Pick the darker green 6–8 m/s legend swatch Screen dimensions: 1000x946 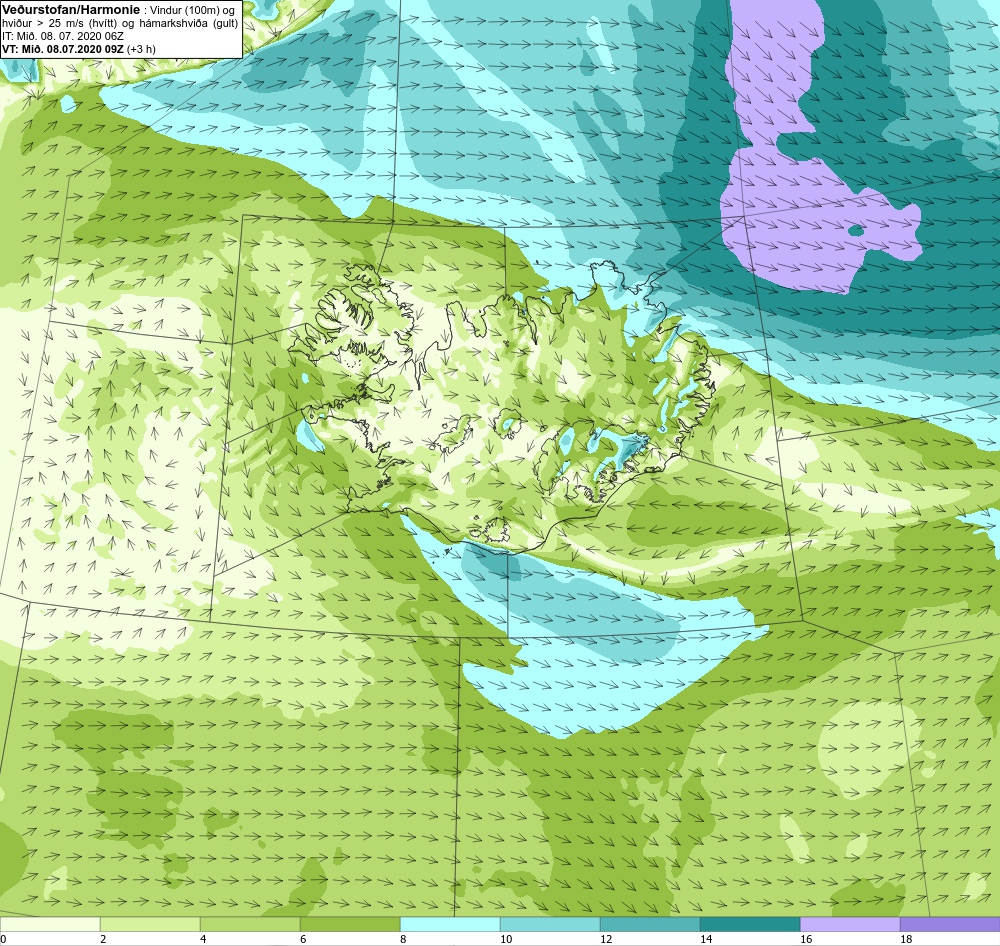(x=350, y=924)
